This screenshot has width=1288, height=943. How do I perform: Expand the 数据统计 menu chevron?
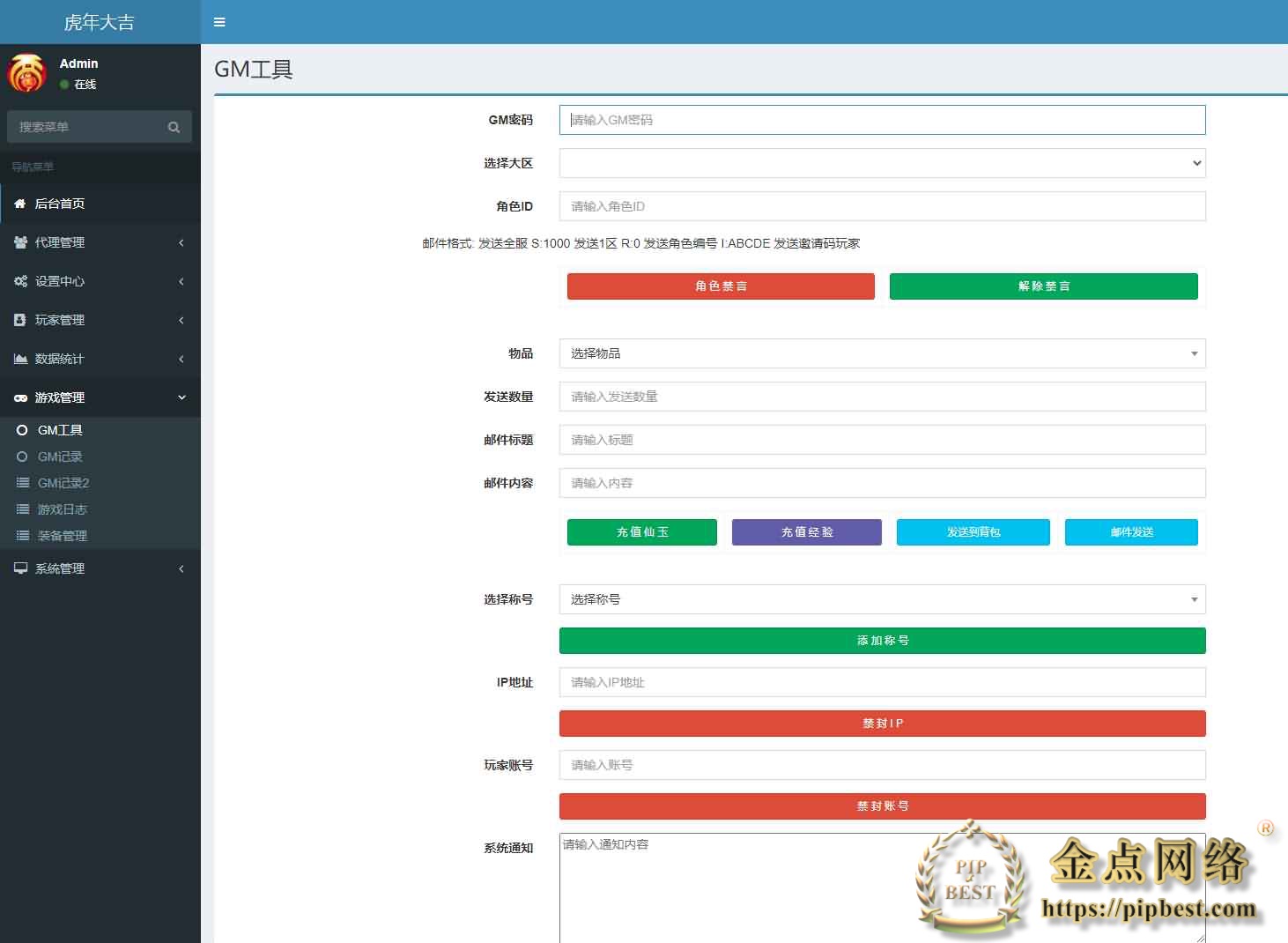click(181, 359)
